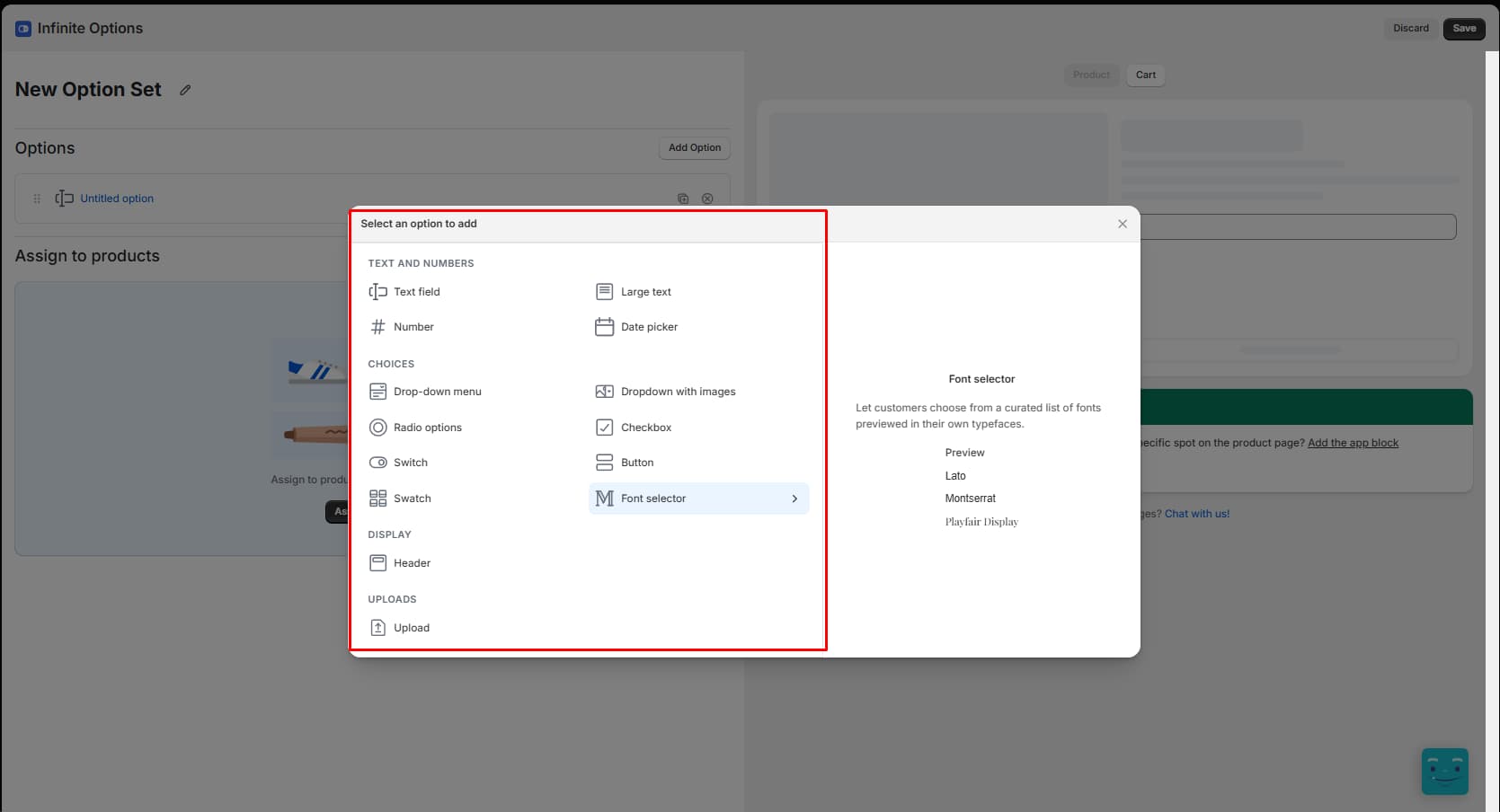Click the Large text option icon
Screen dimensions: 1500x812
(605, 292)
